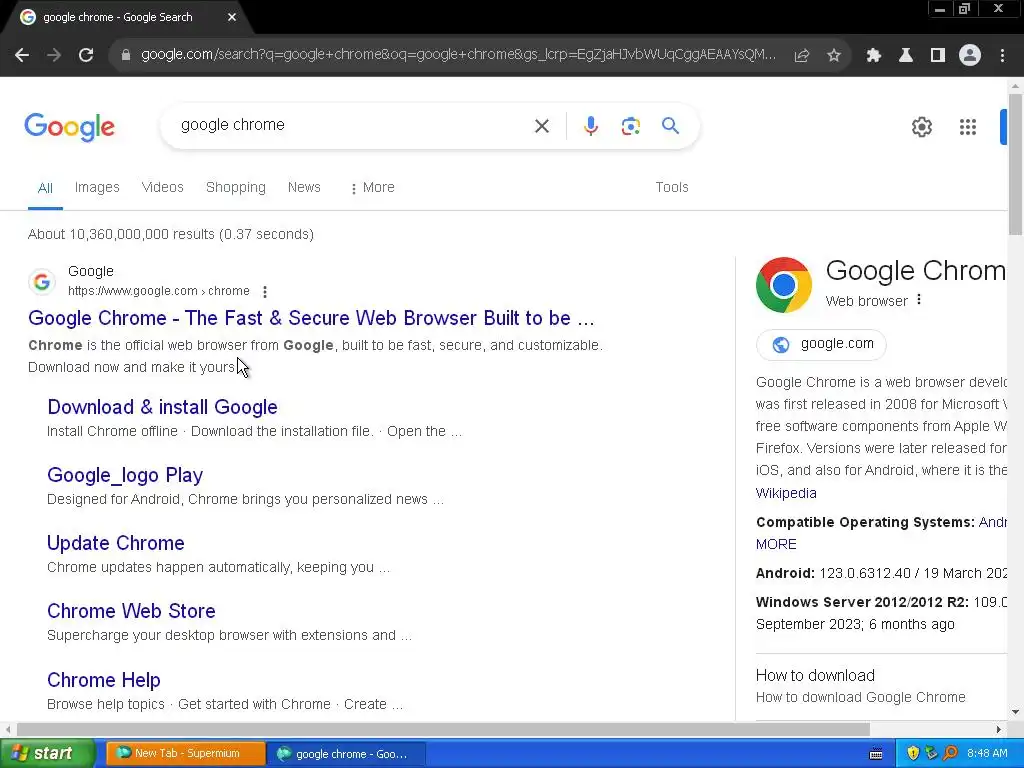Start voice search with microphone
This screenshot has width=1024, height=768.
pos(590,125)
